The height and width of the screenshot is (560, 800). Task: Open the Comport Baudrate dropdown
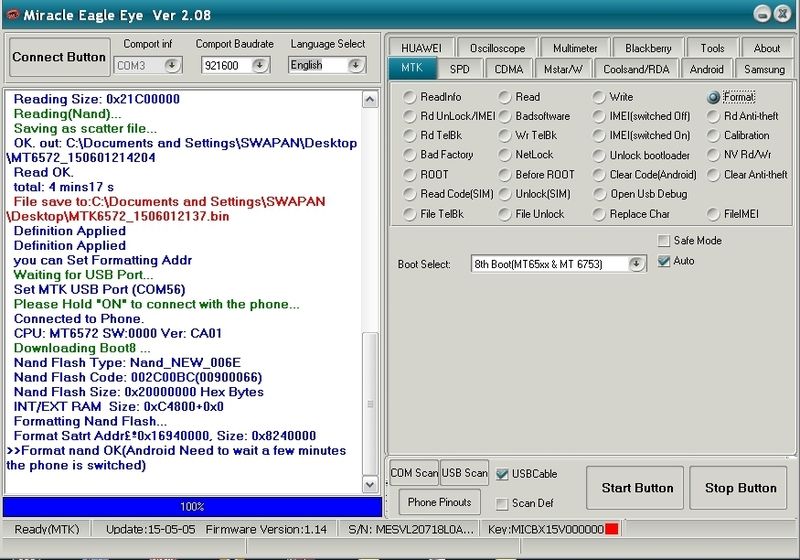coord(260,65)
